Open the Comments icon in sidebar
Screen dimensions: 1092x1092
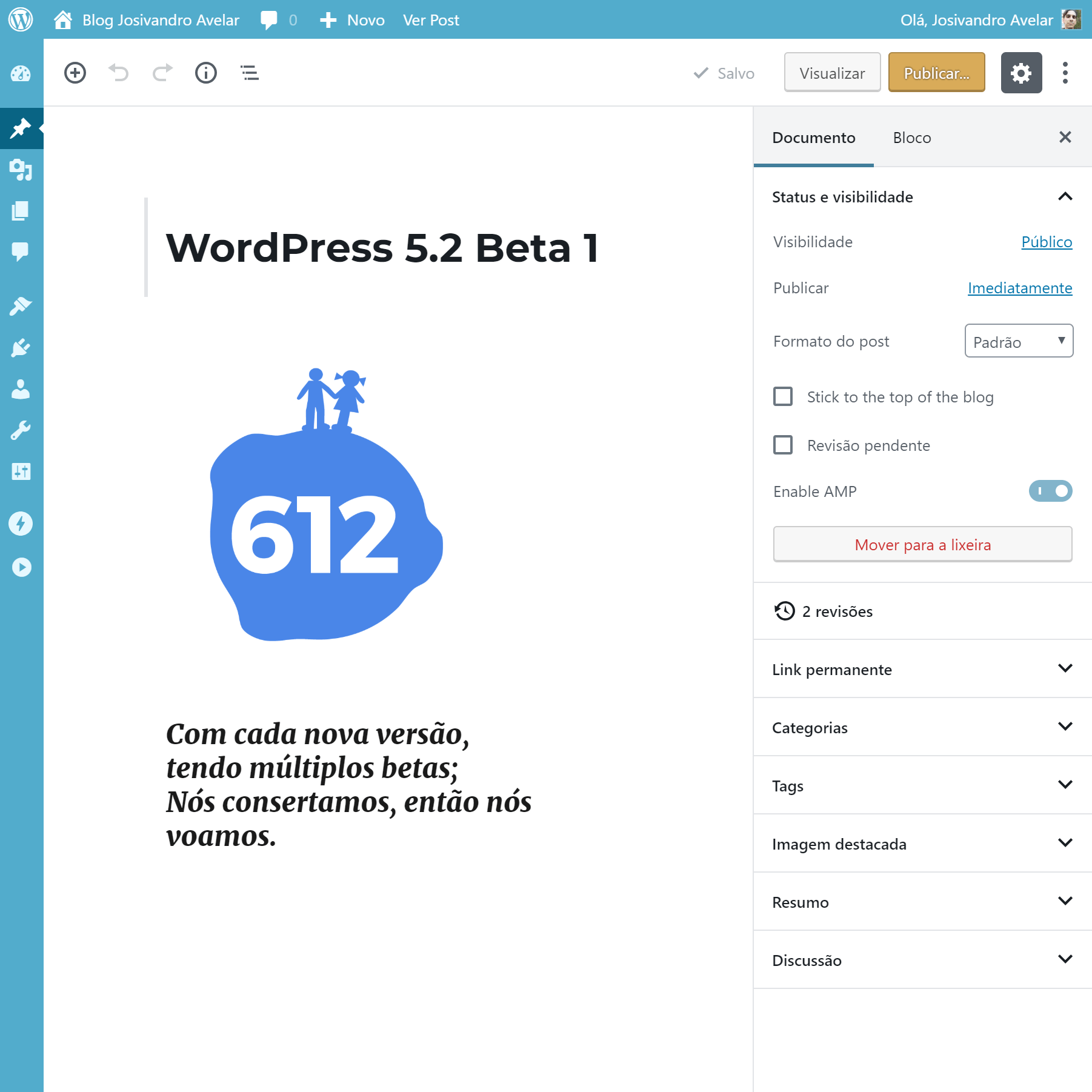pyautogui.click(x=21, y=251)
